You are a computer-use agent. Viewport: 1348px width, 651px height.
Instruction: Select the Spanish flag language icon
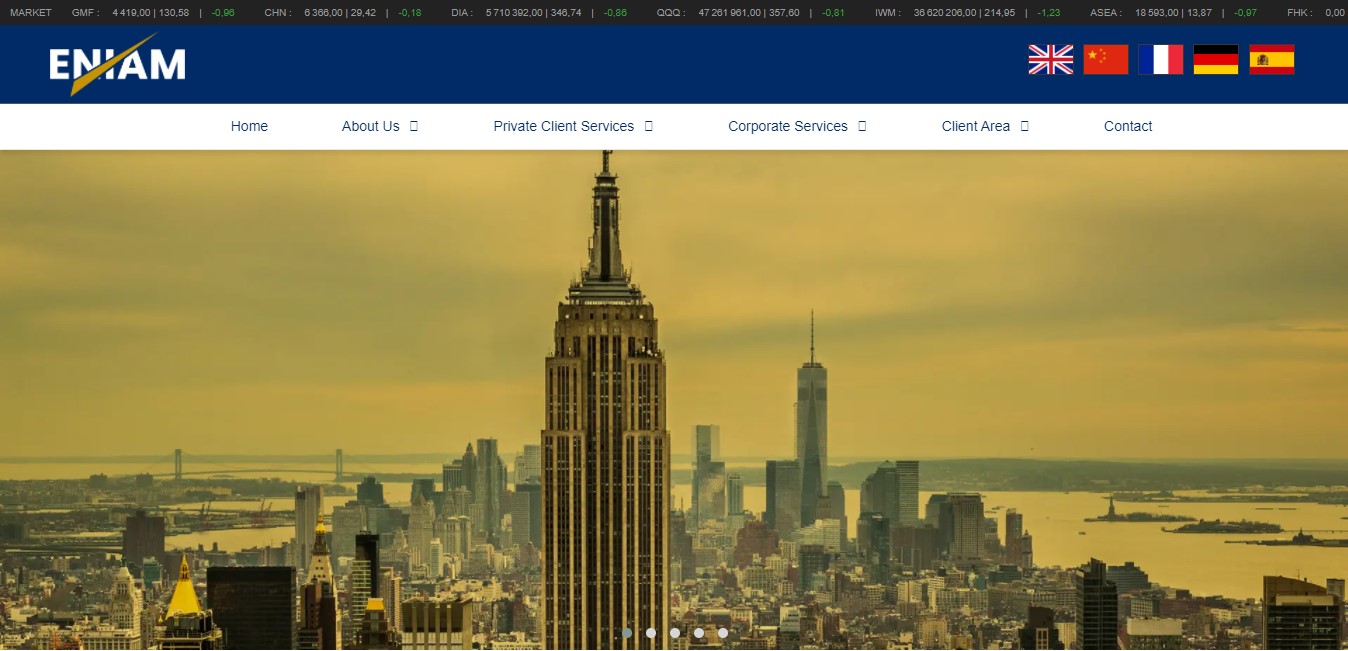(x=1271, y=60)
